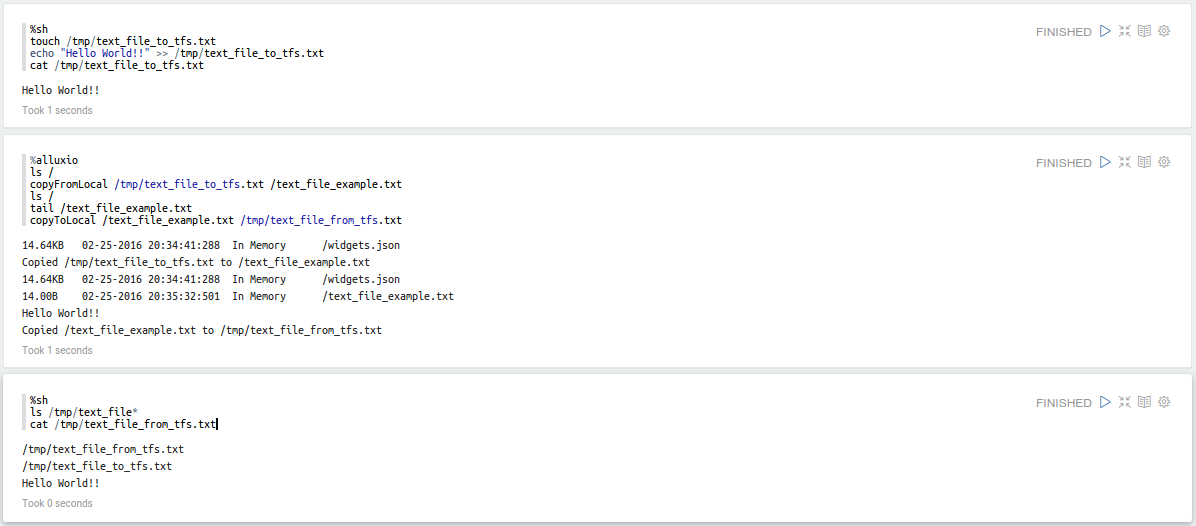Click the echo "Hello World!!" code line
Screen dimensions: 1196x526
point(176,53)
